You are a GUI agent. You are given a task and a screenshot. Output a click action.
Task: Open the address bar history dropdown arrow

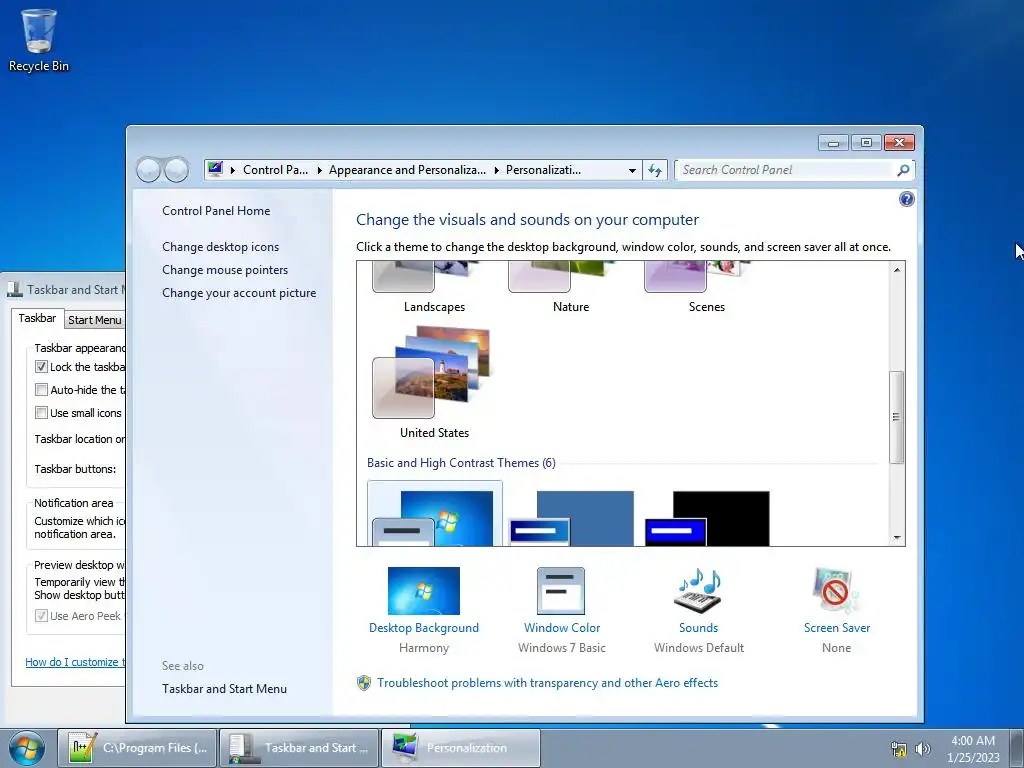point(632,170)
